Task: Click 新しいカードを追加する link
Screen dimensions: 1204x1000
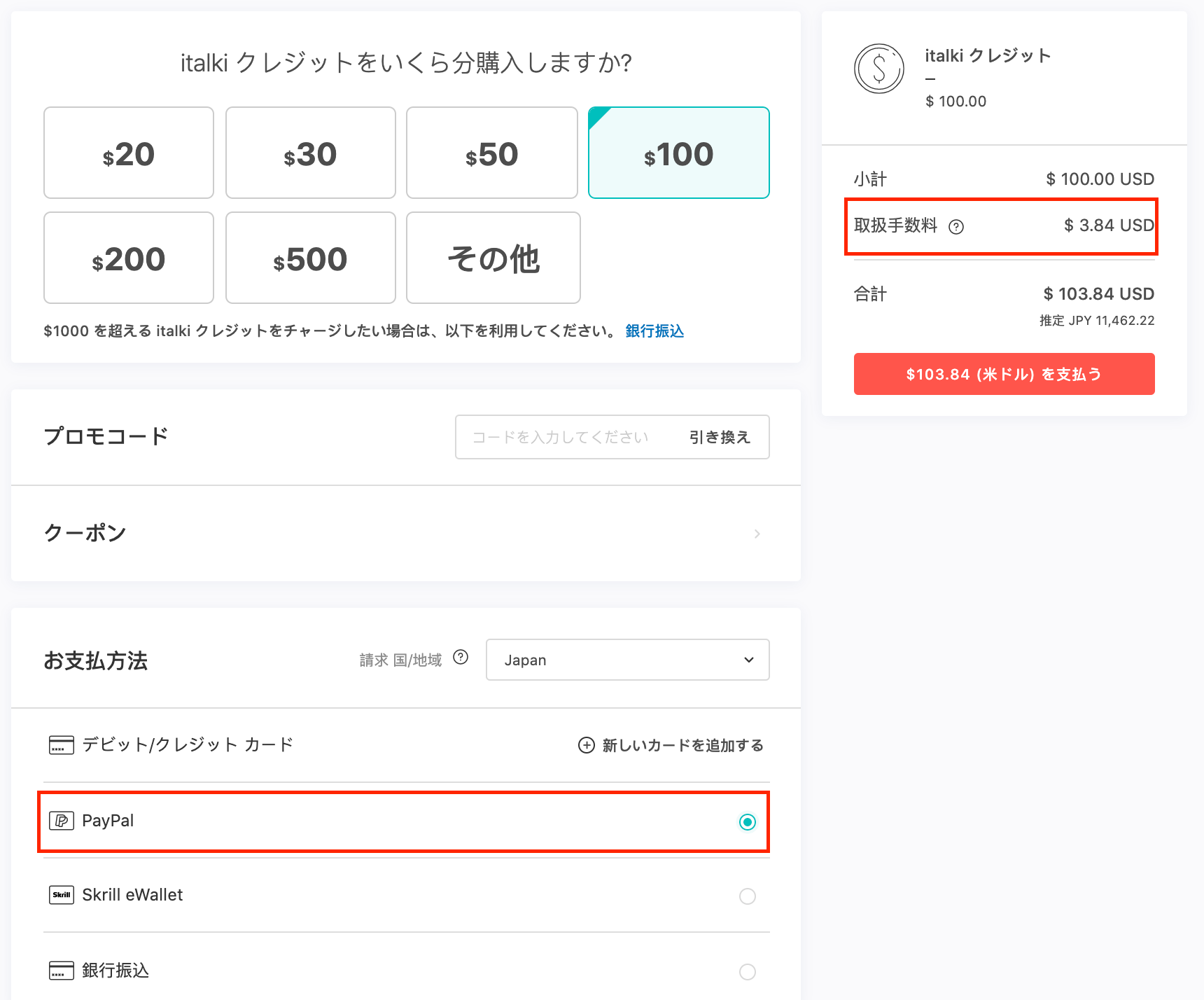Action: click(x=682, y=745)
